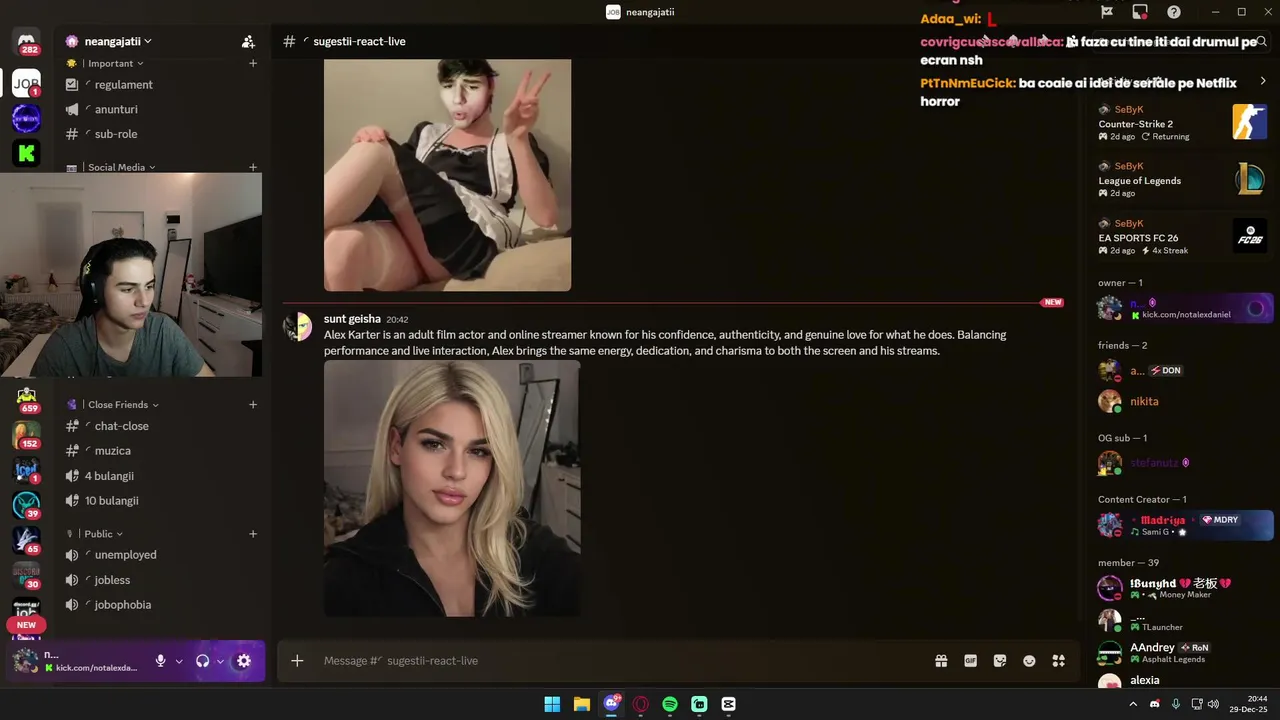Open Discord help question mark icon

tap(1174, 12)
